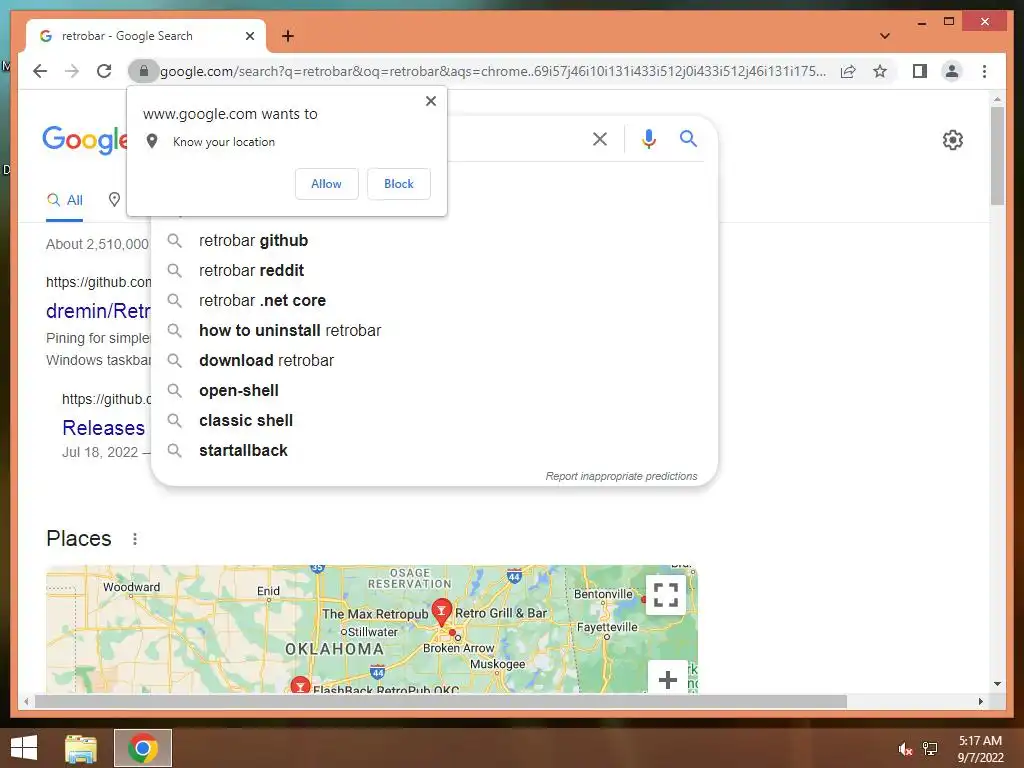
Task: Go back using the browser back arrow
Action: point(40,71)
